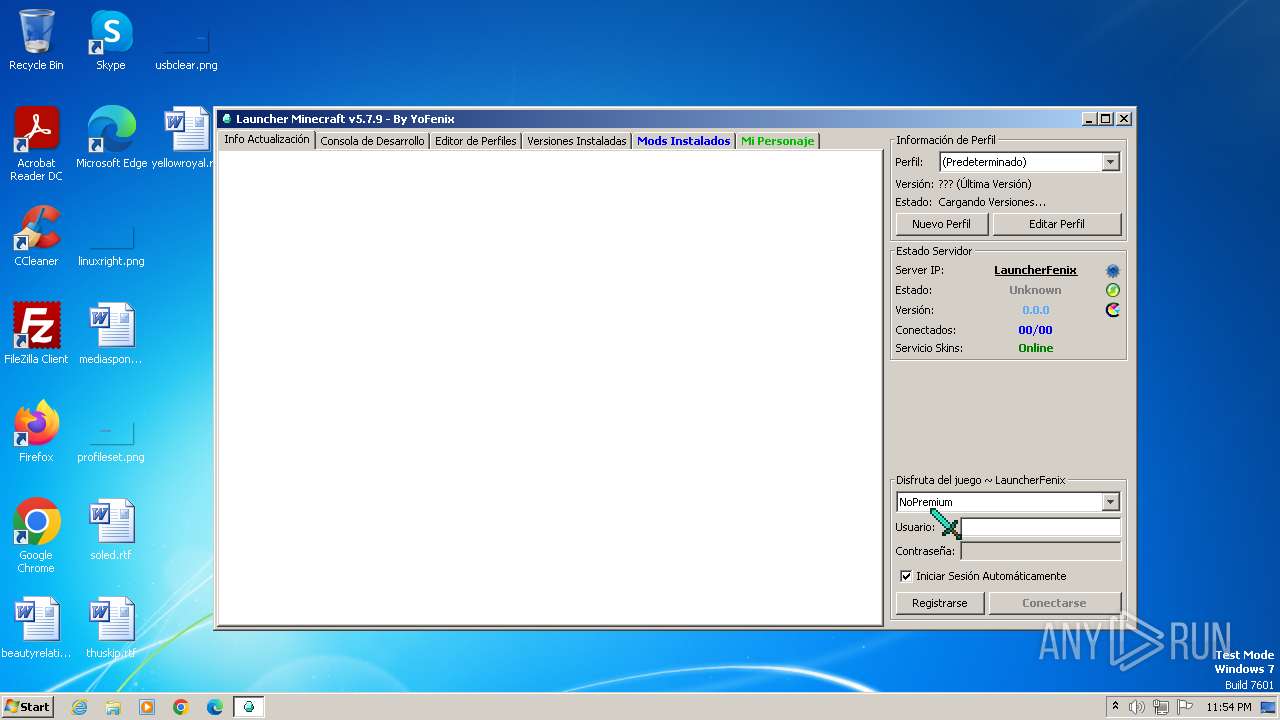
Task: Select the soled.rtf desktop document
Action: tap(111, 529)
